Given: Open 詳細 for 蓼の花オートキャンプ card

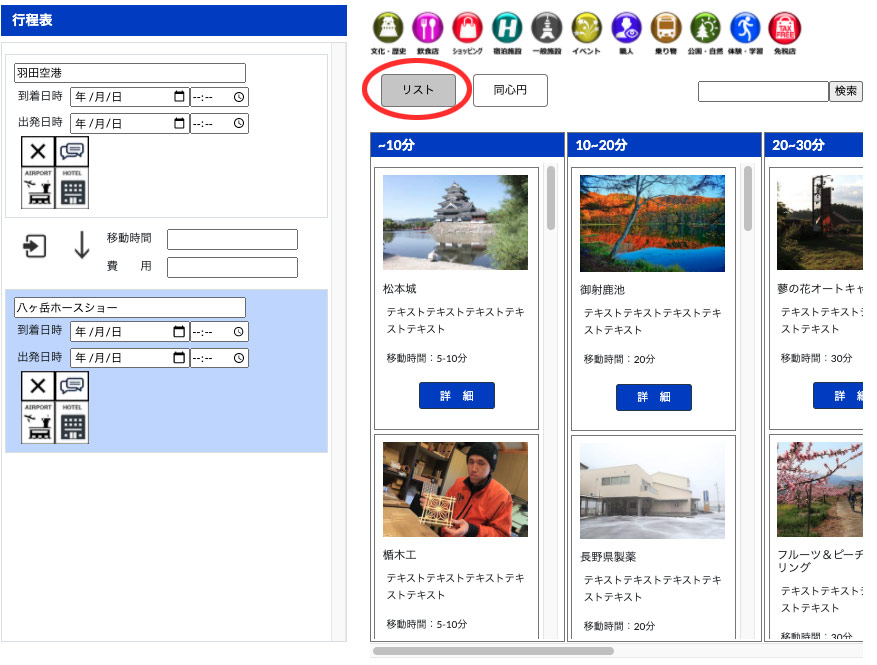Looking at the screenshot, I should [x=838, y=395].
